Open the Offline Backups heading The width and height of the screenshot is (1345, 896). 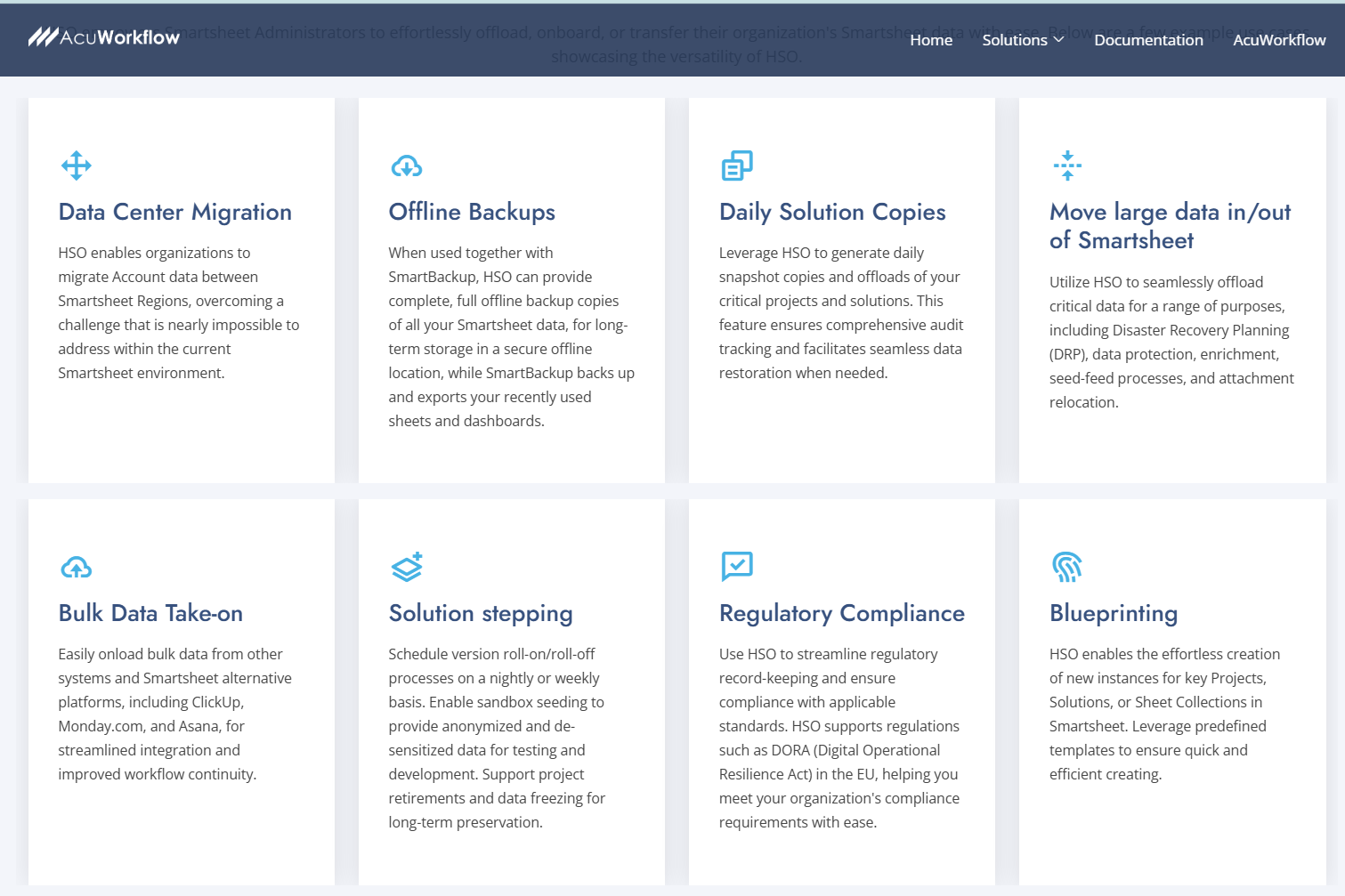[472, 212]
